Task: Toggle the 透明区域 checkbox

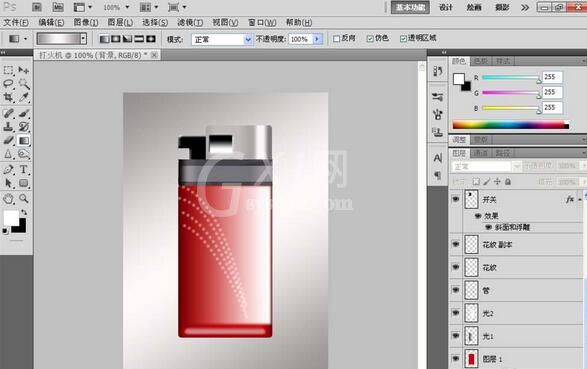Action: 403,39
